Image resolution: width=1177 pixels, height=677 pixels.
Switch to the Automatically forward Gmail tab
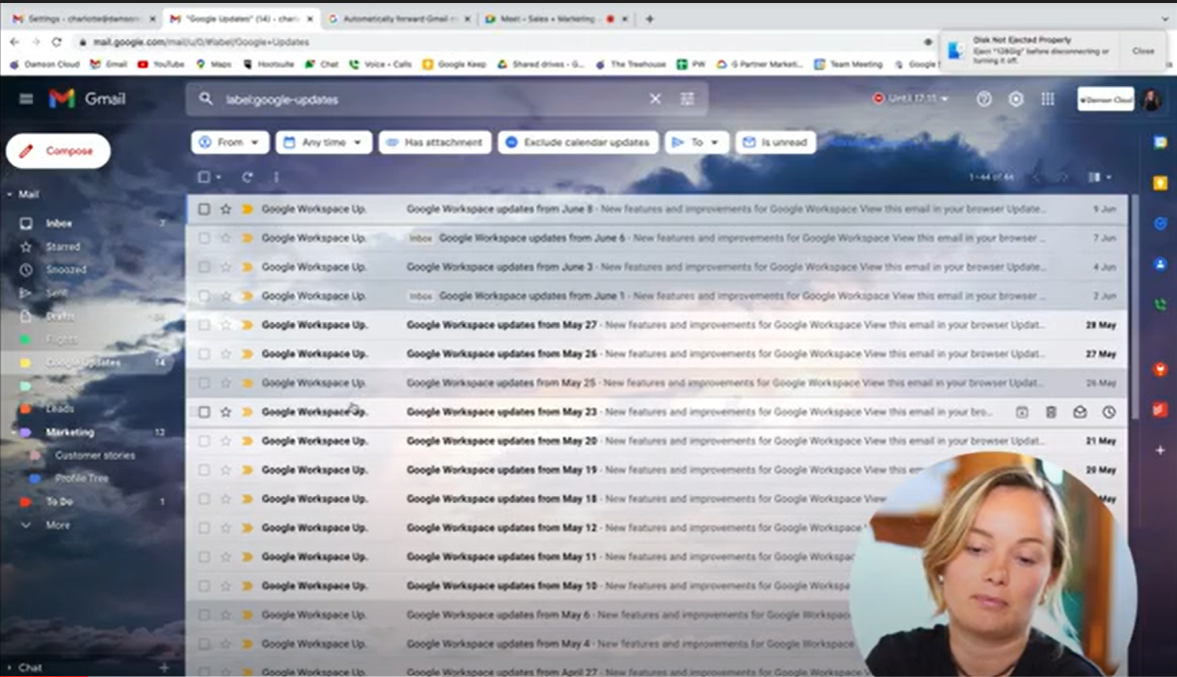pyautogui.click(x=399, y=19)
